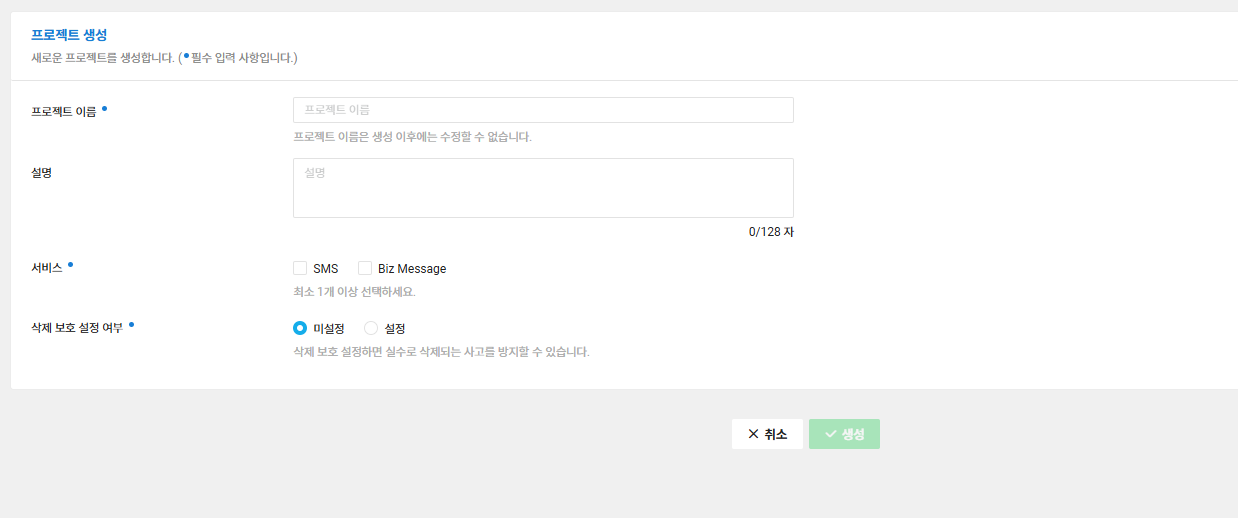Choose the 설정 deletion protection radio

pyautogui.click(x=371, y=328)
